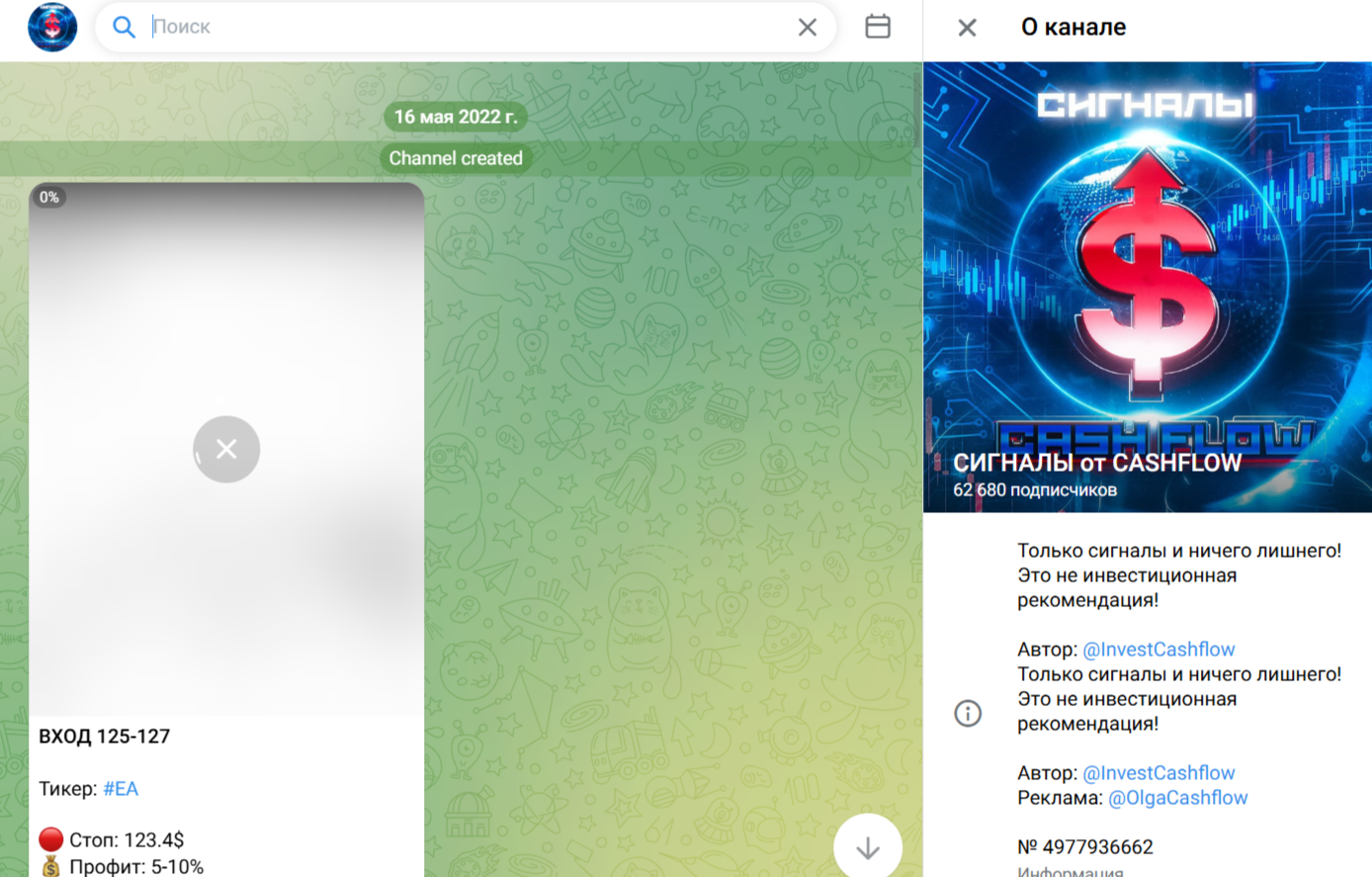Select the 16 мая 2022 г. date badge
Viewport: 1372px width, 877px height.
tap(456, 117)
